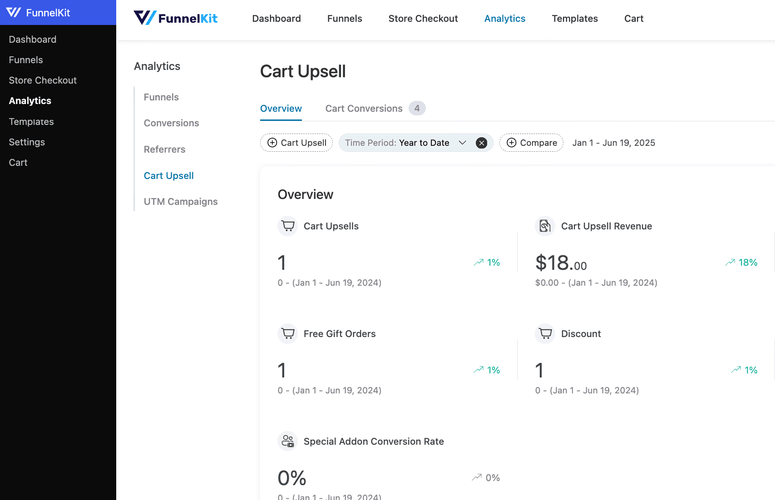Click the Special Addon Conversion Rate icon
Image resolution: width=775 pixels, height=500 pixels.
coord(288,441)
